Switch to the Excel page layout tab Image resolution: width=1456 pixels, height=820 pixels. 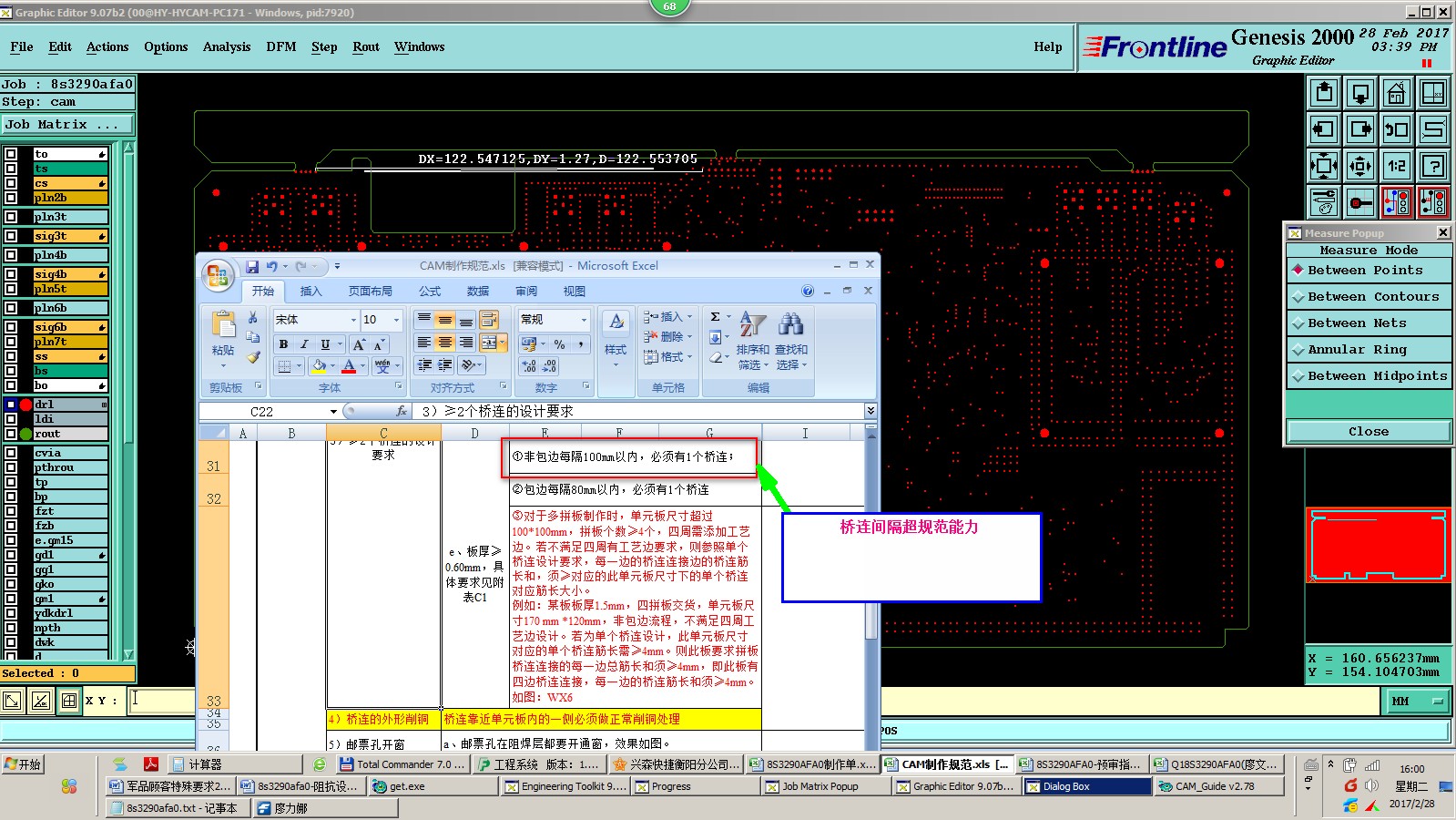371,292
